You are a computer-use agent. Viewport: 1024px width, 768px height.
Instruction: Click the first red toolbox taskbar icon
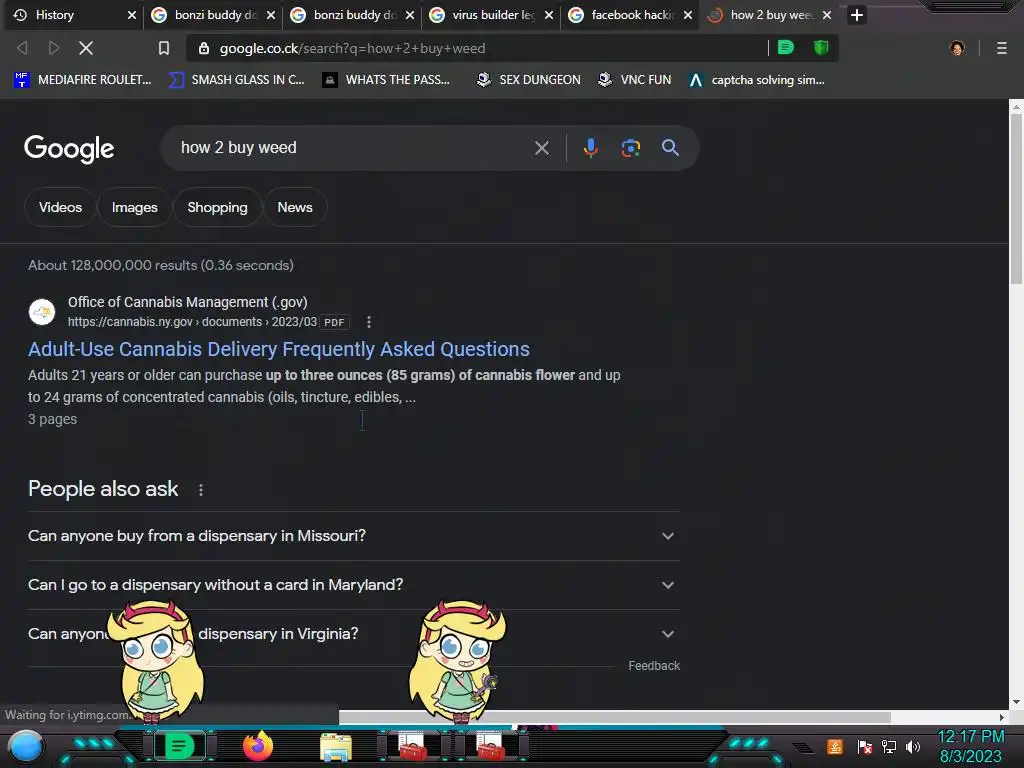coord(411,746)
